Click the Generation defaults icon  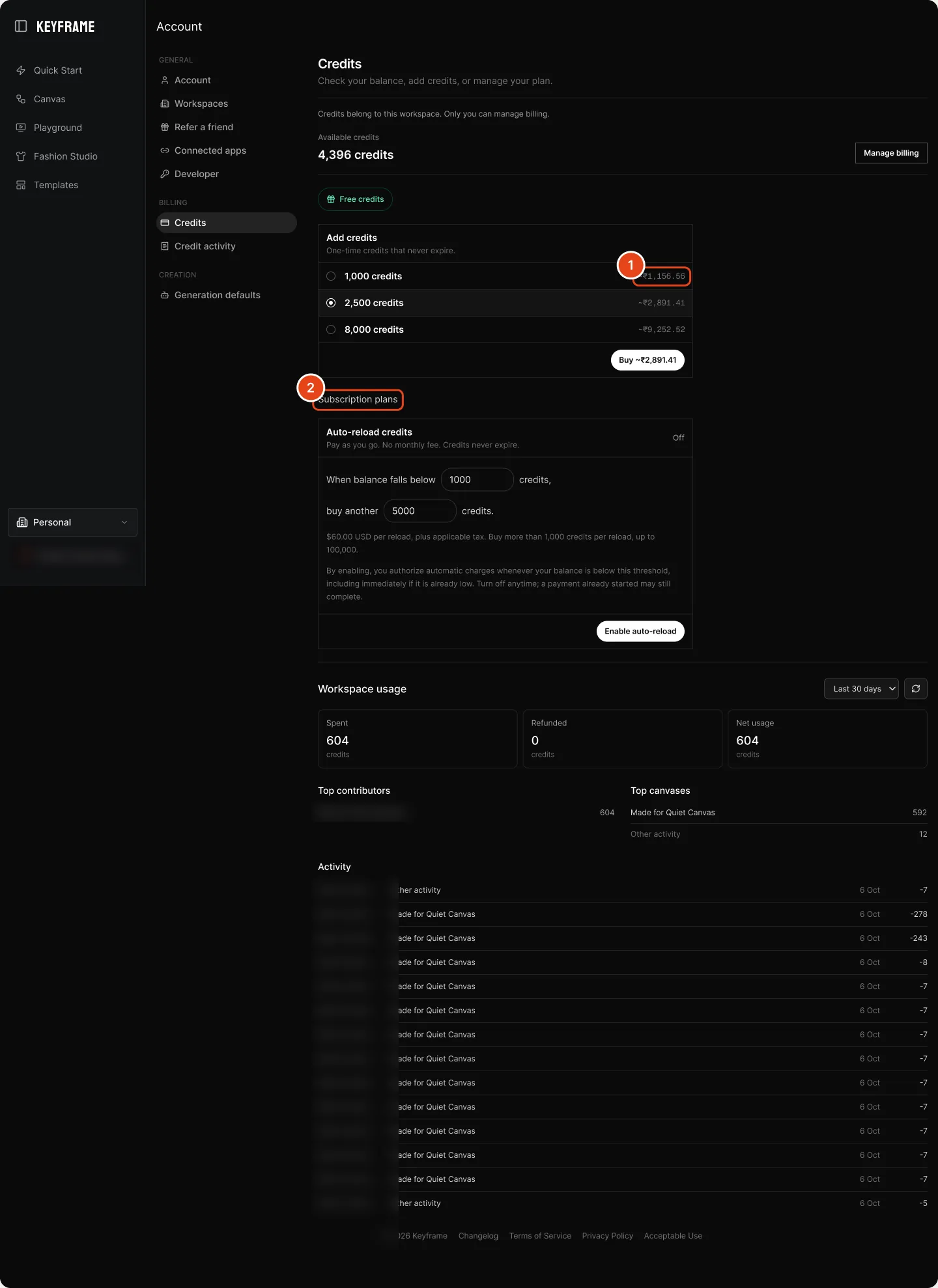coord(165,295)
